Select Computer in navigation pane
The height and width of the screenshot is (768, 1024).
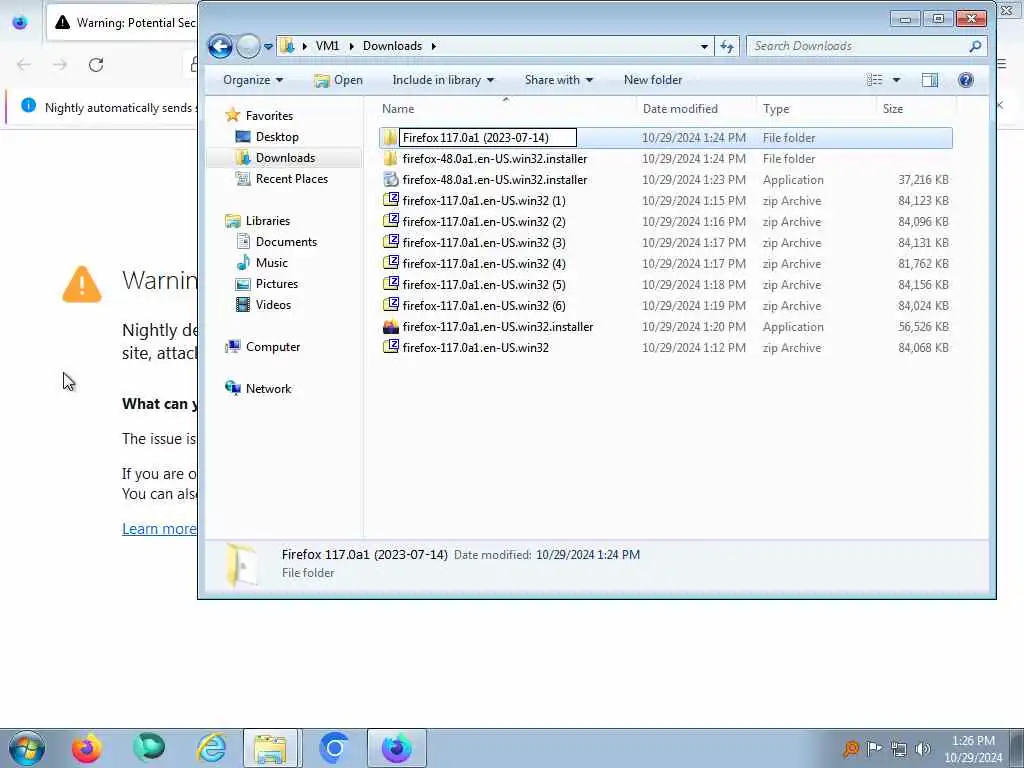click(x=263, y=347)
